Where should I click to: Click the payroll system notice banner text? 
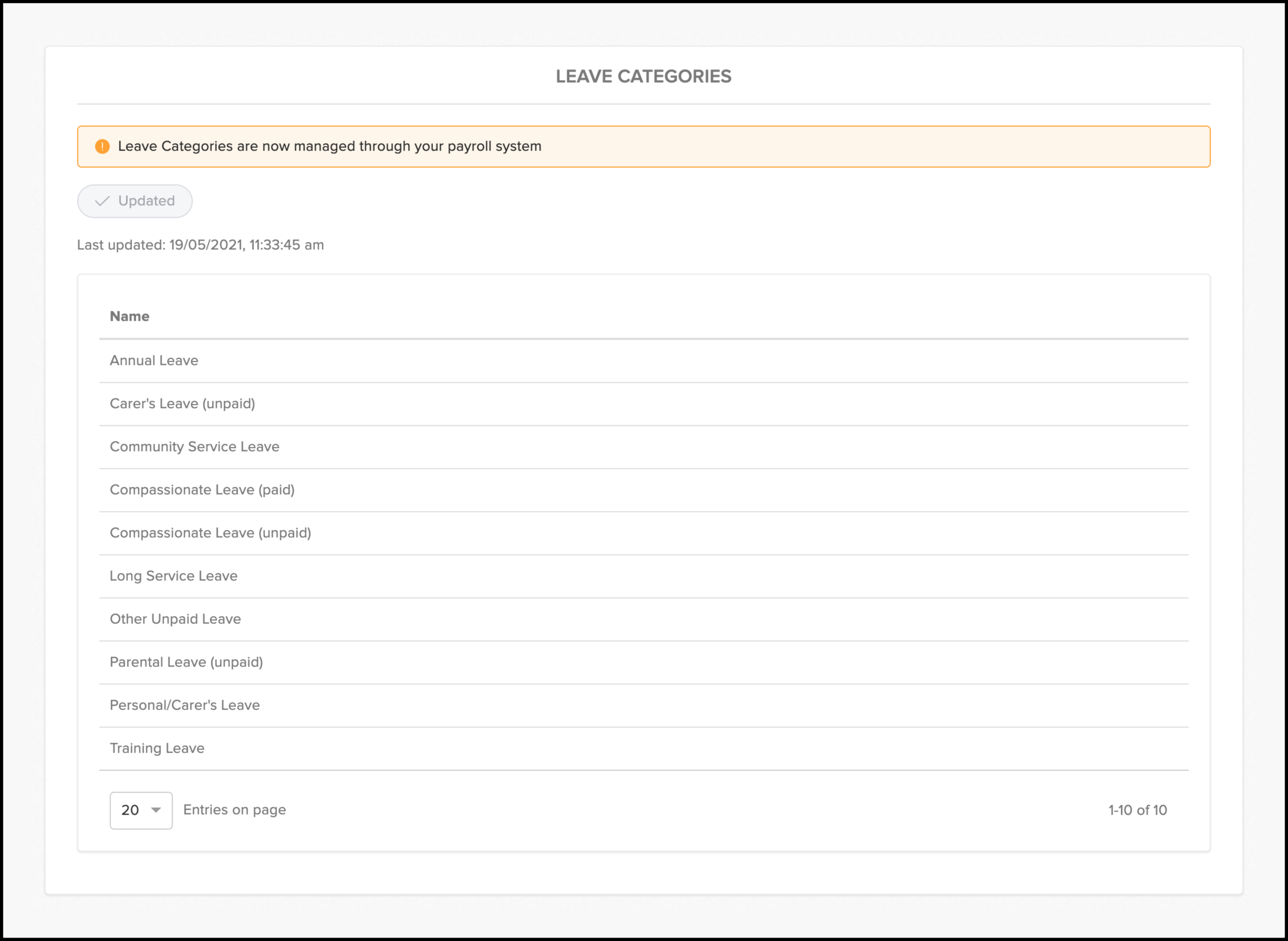click(x=329, y=147)
